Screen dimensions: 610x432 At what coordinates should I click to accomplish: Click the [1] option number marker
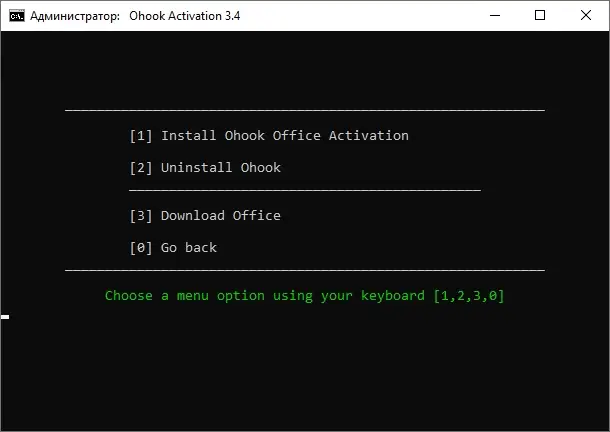[x=140, y=136]
